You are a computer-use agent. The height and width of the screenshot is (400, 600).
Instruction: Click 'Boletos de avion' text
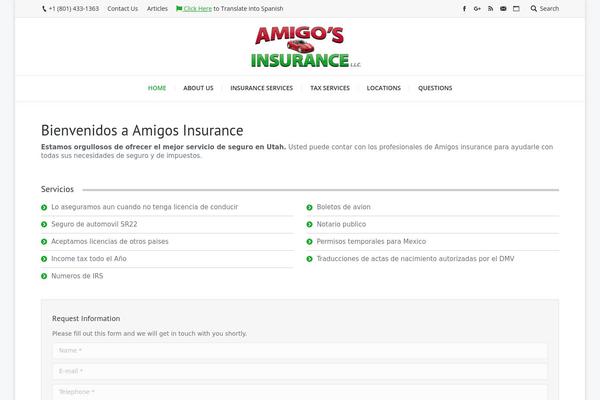coord(344,207)
